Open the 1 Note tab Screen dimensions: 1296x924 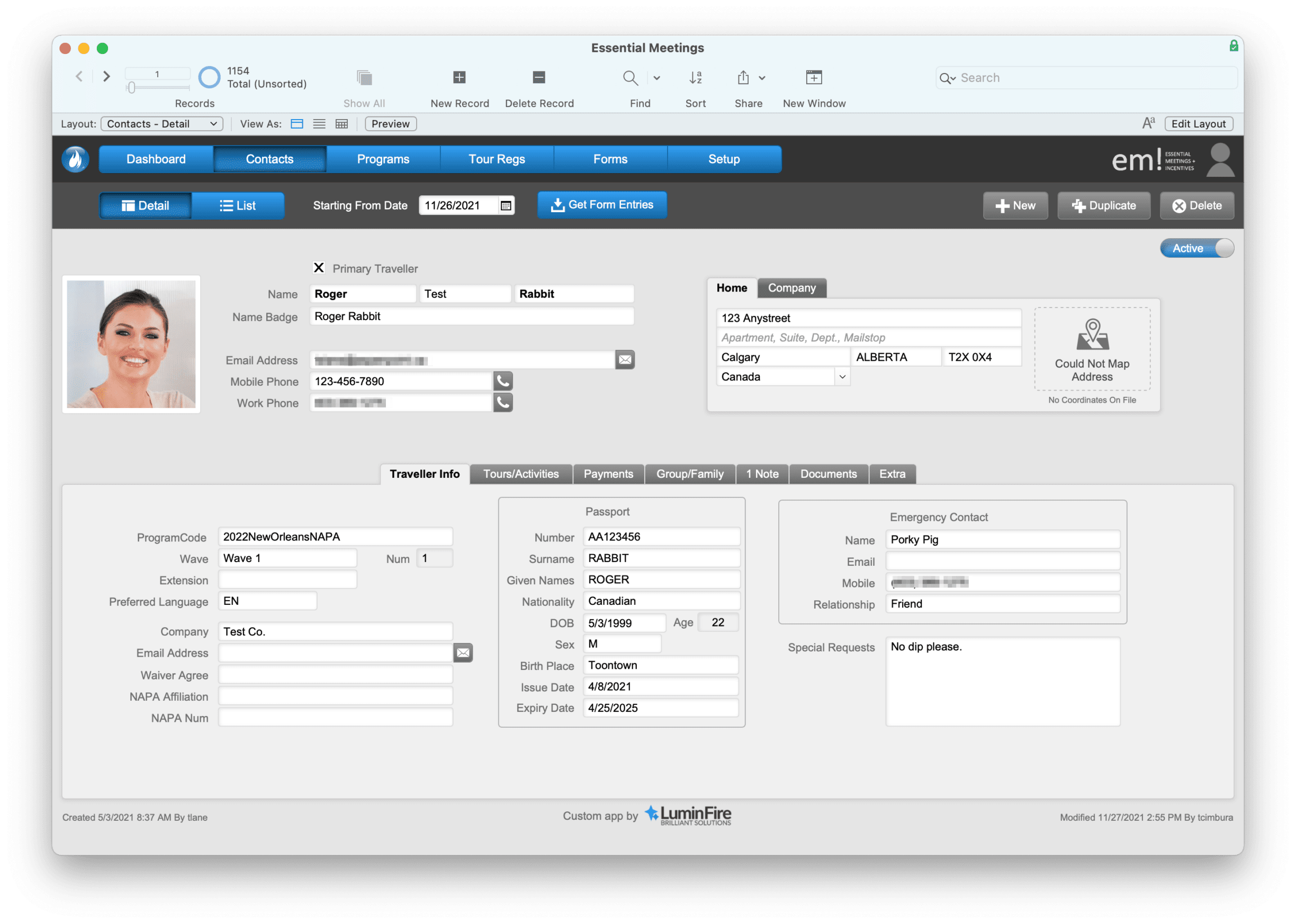coord(762,474)
